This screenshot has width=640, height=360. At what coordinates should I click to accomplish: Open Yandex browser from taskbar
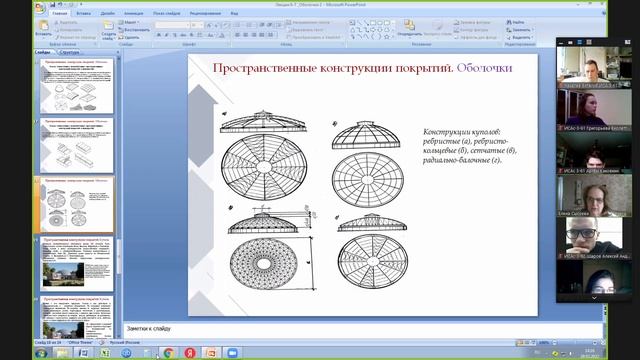(190, 353)
